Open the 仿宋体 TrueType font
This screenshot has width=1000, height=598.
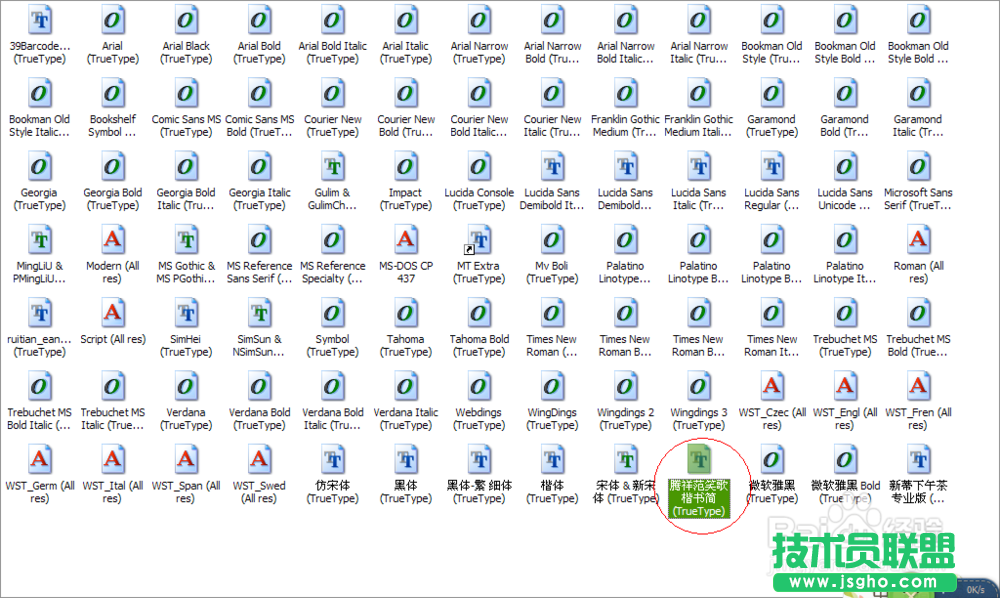[x=332, y=460]
